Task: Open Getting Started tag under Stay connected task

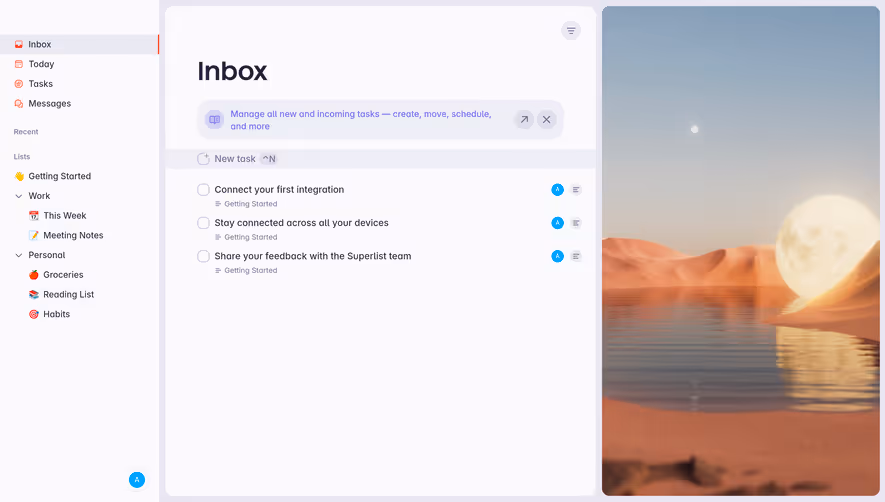Action: (246, 237)
